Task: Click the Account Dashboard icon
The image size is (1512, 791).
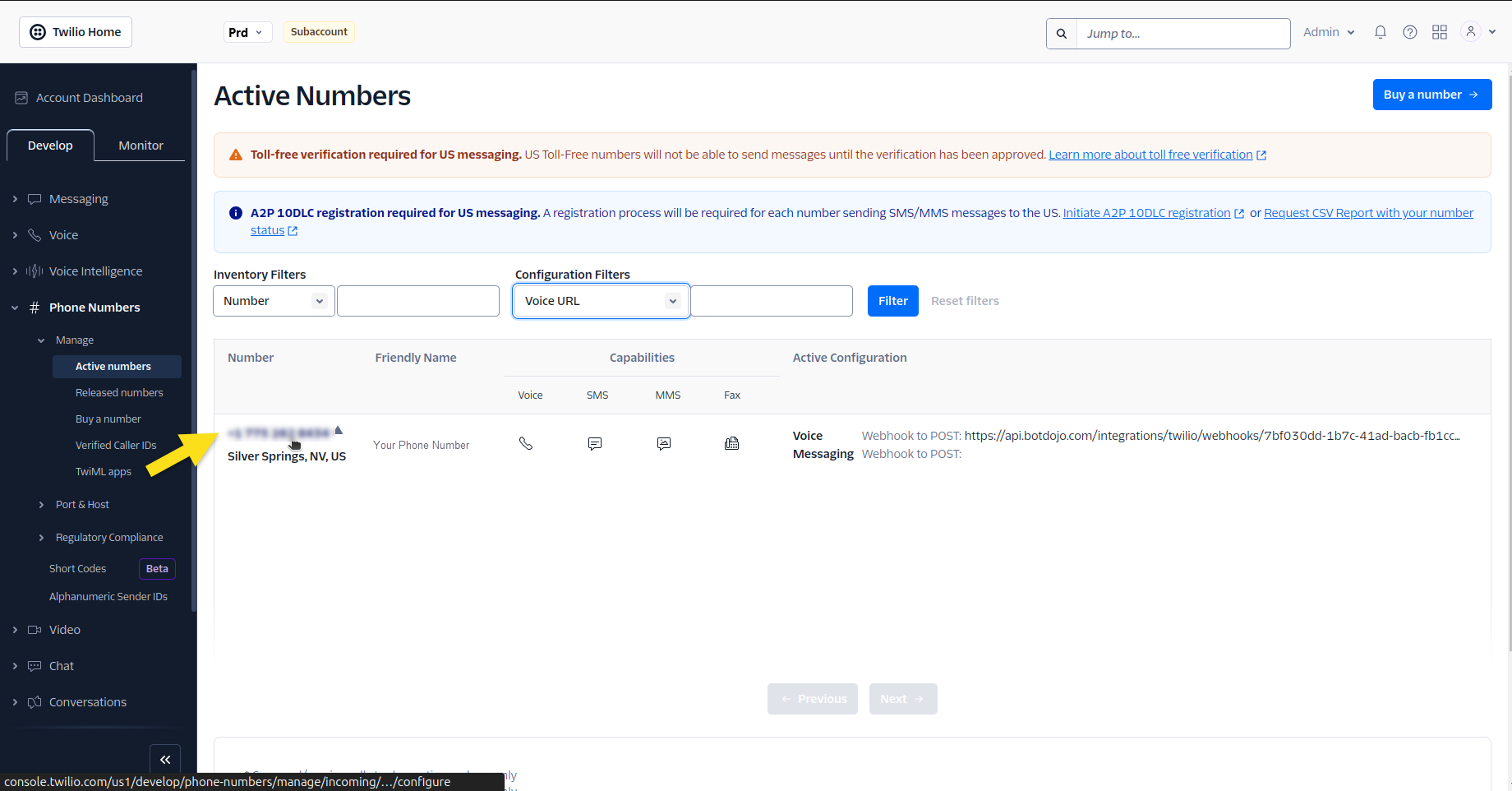Action: 21,98
